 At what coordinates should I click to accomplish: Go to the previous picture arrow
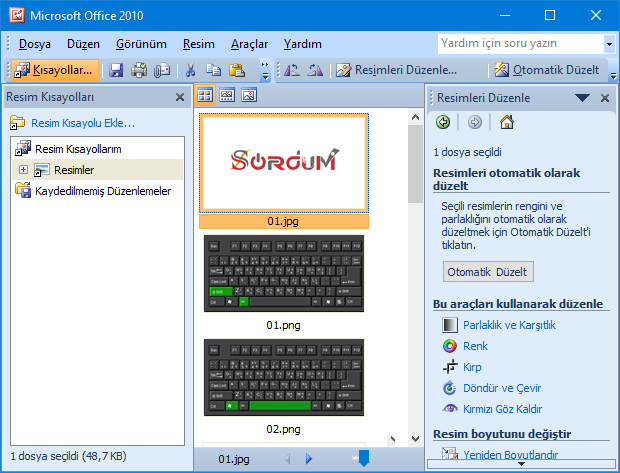287,459
